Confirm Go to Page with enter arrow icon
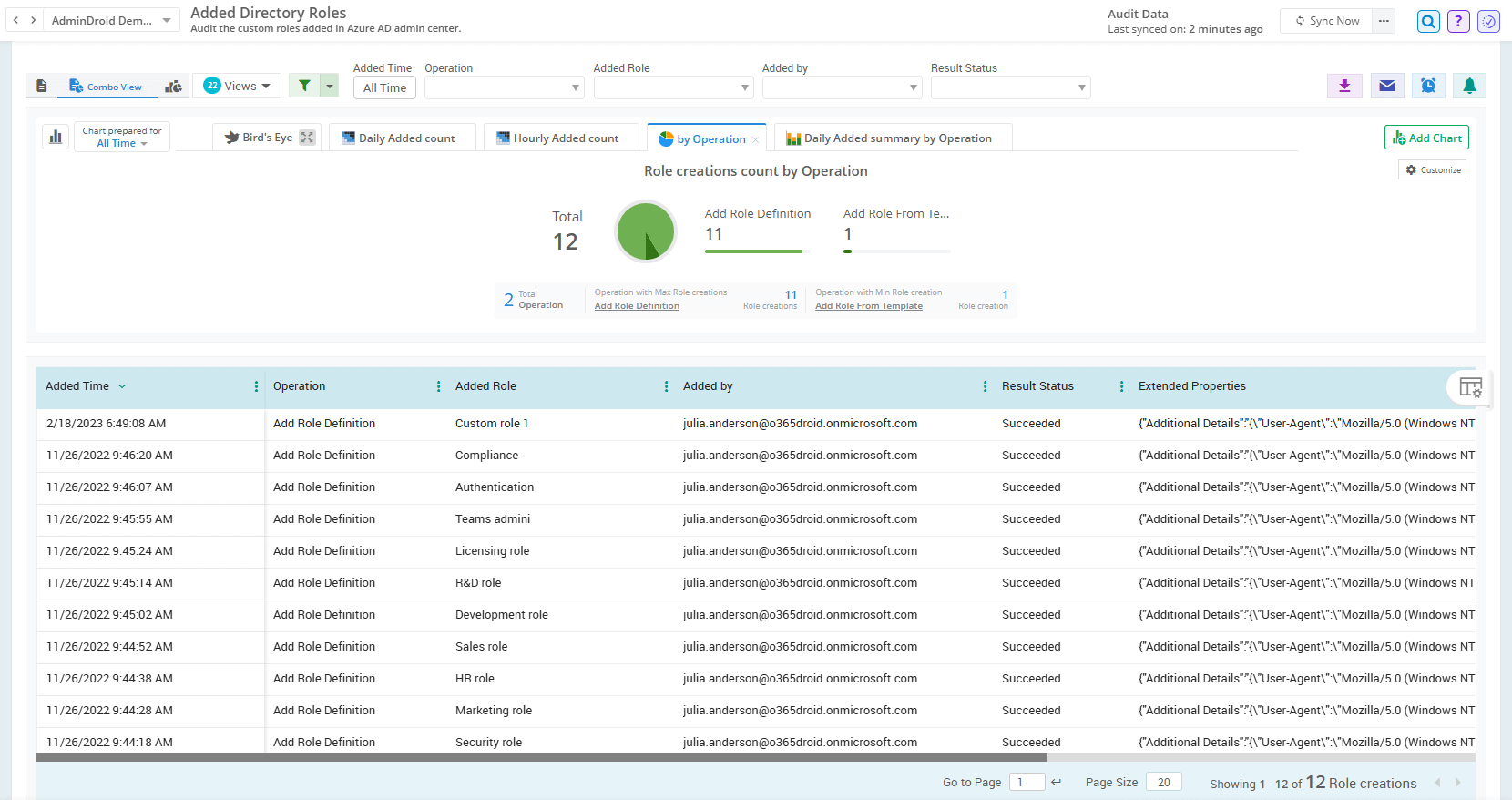1512x800 pixels. (1057, 782)
